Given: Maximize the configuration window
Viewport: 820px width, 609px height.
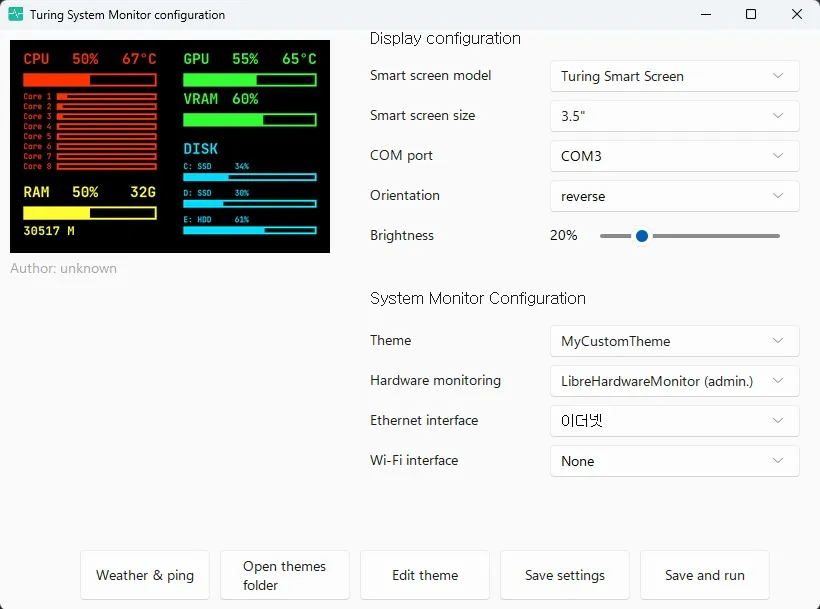Looking at the screenshot, I should (751, 14).
